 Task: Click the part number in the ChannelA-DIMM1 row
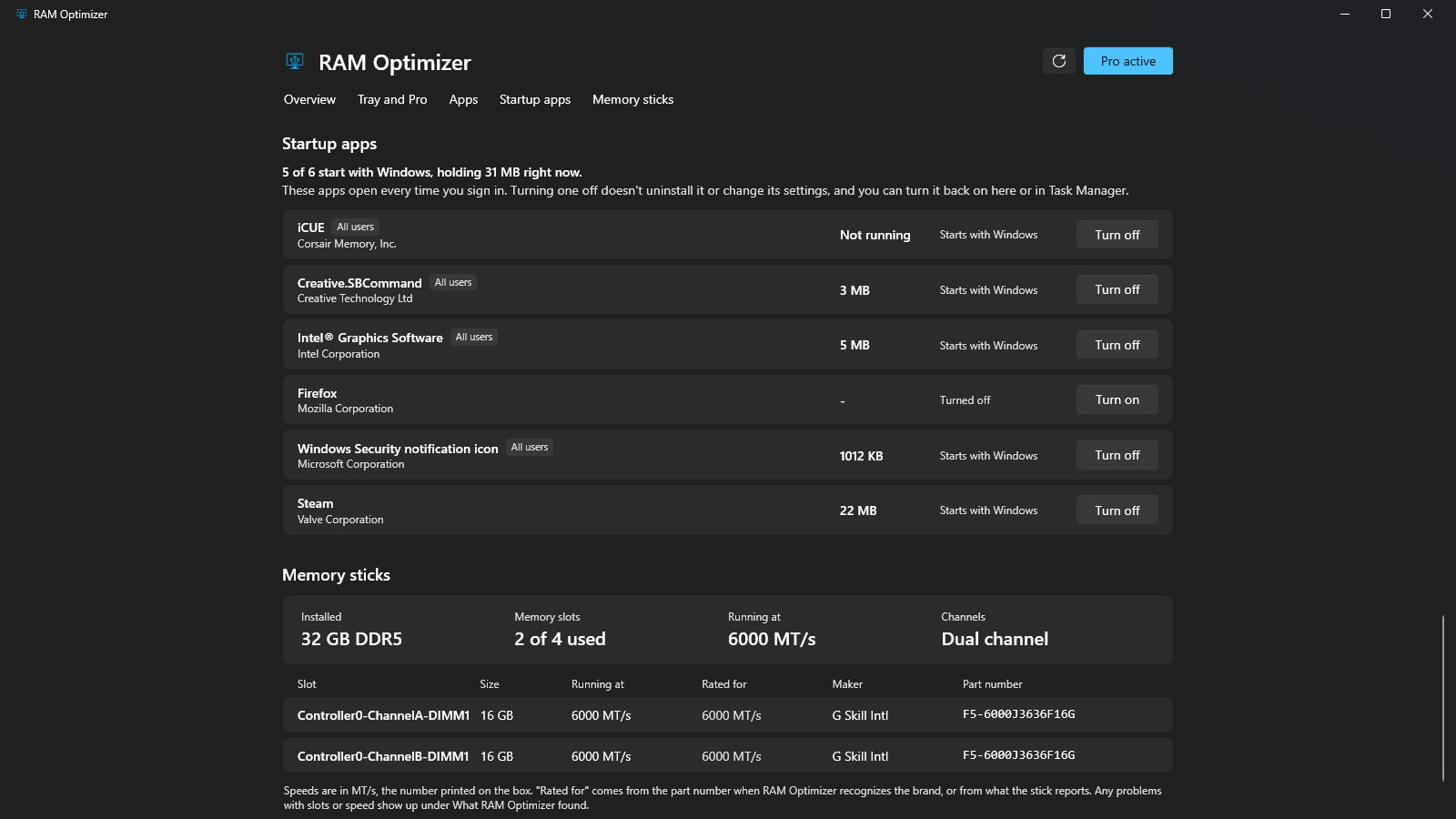point(1018,714)
